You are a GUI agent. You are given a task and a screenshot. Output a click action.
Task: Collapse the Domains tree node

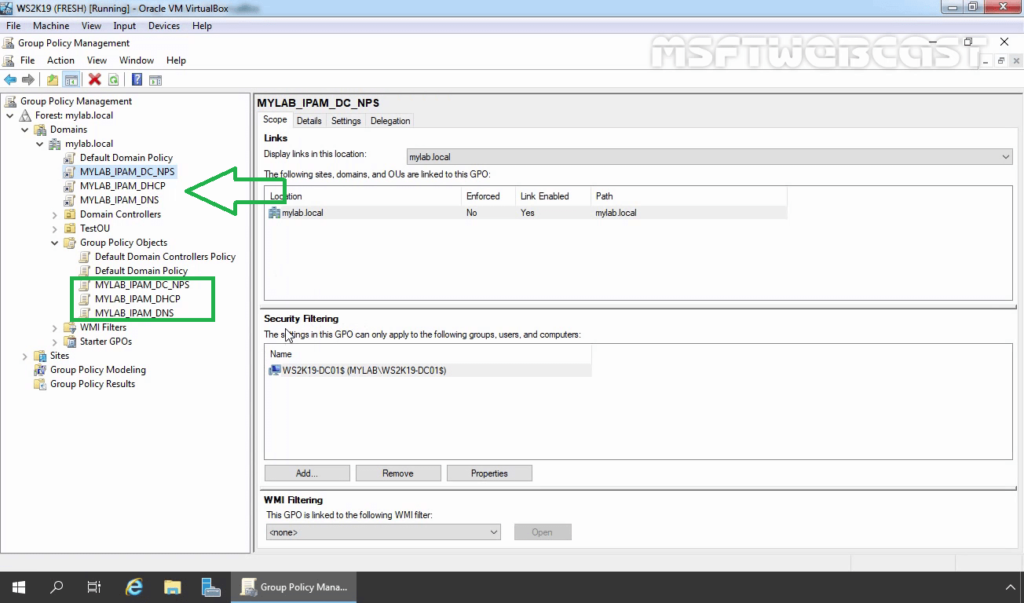pyautogui.click(x=25, y=129)
